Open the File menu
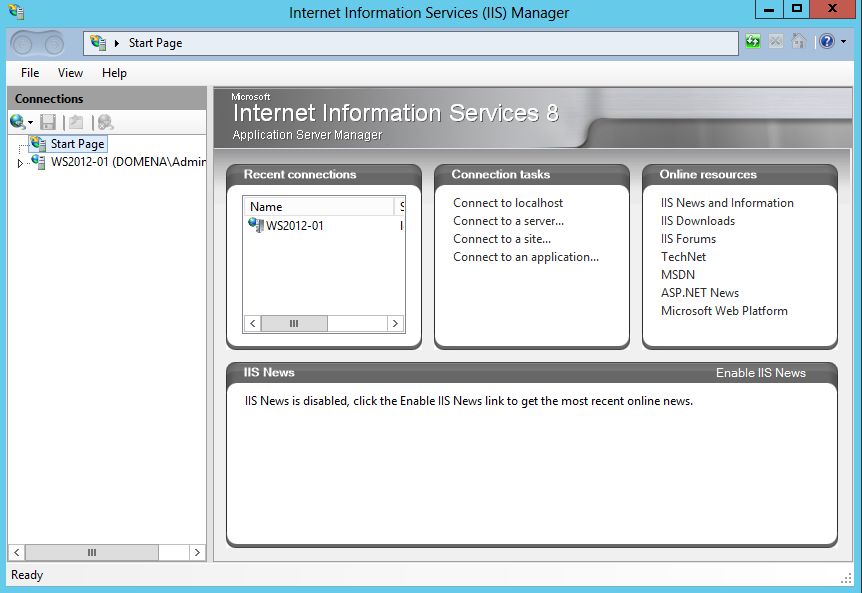 coord(30,73)
